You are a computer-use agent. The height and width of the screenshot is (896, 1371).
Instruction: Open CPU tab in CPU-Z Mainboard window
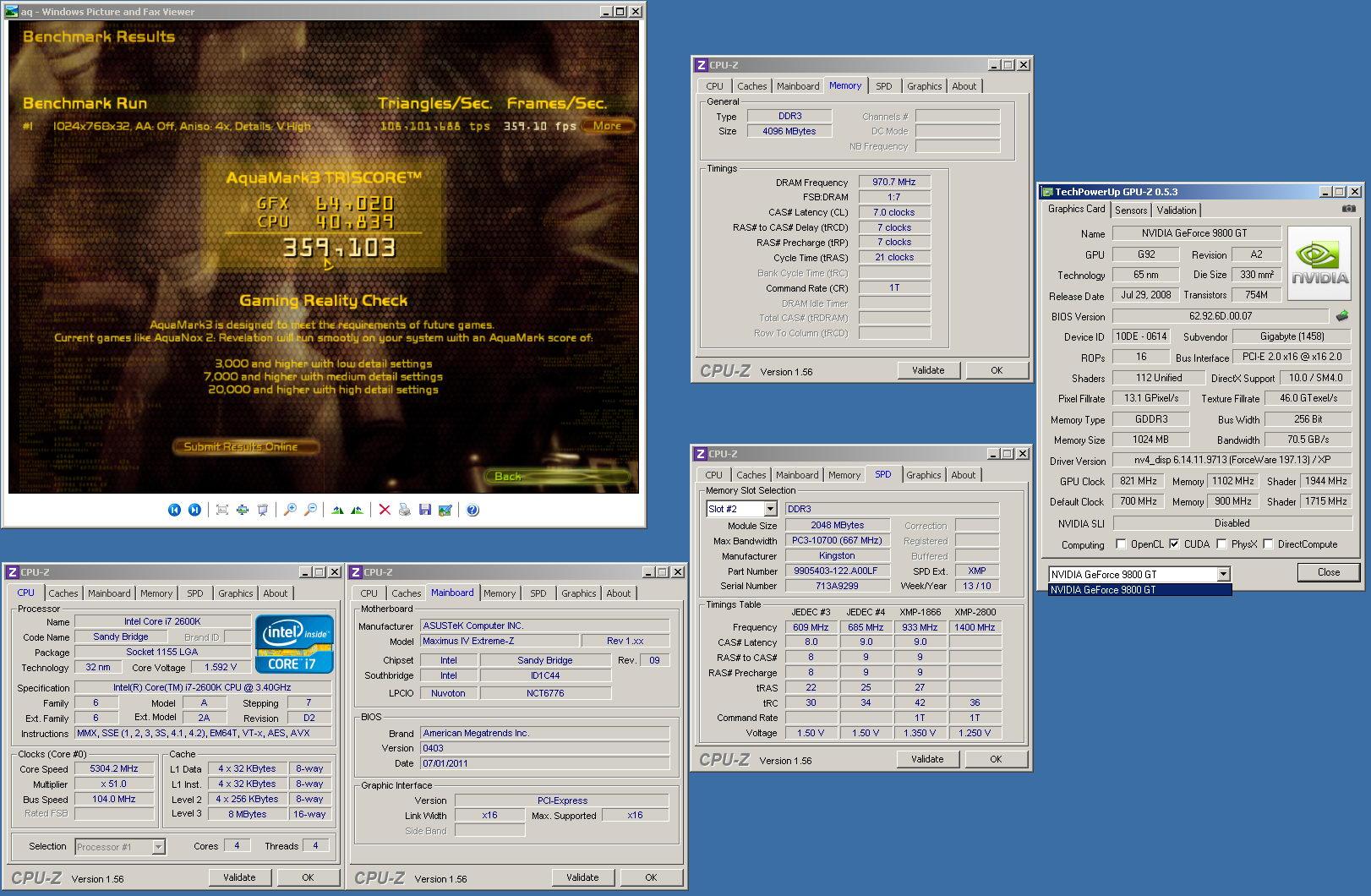369,593
